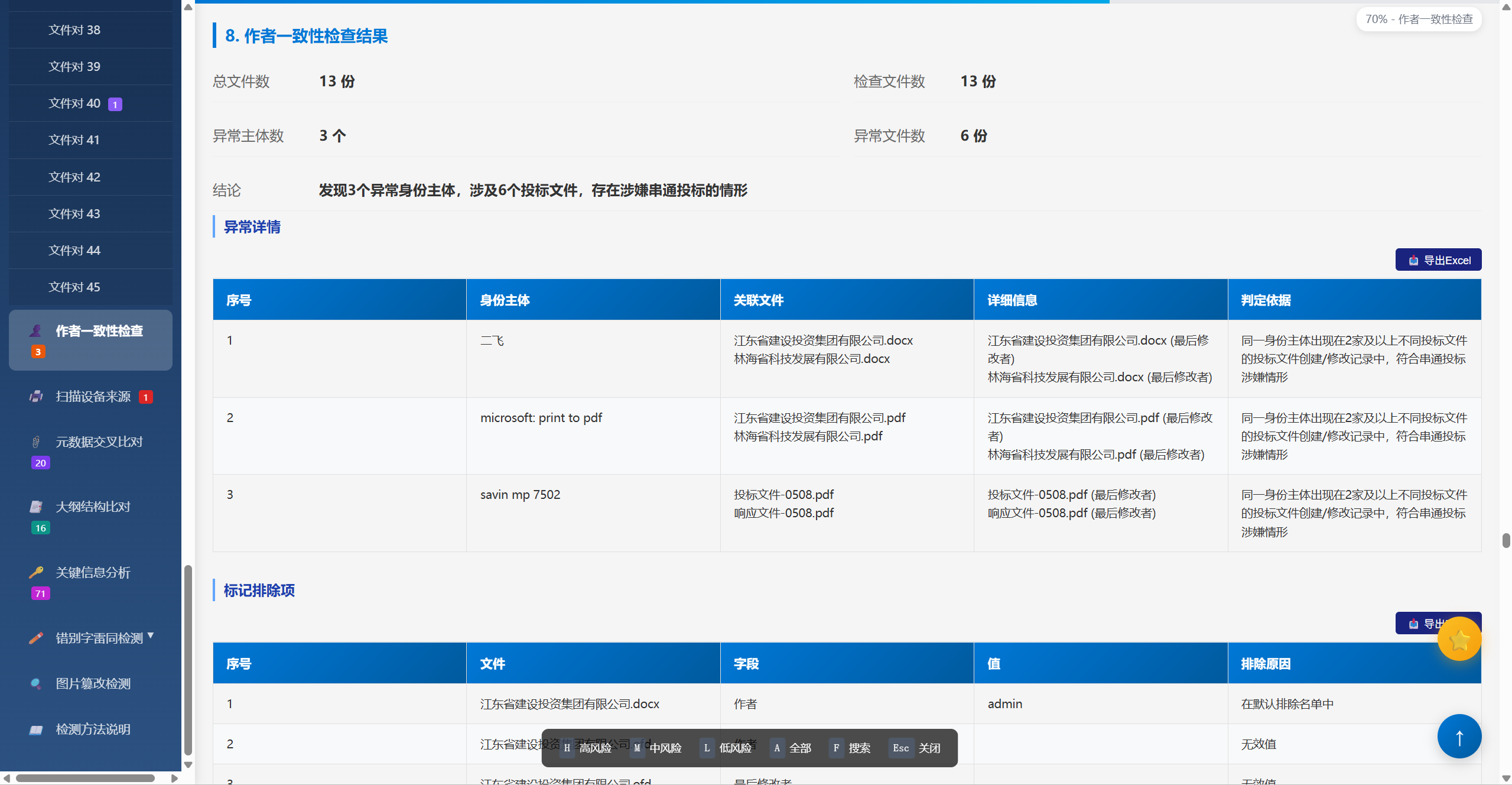Click the 投标文件-0508.pdf associated files cell
Image resolution: width=1512 pixels, height=785 pixels.
[x=847, y=513]
